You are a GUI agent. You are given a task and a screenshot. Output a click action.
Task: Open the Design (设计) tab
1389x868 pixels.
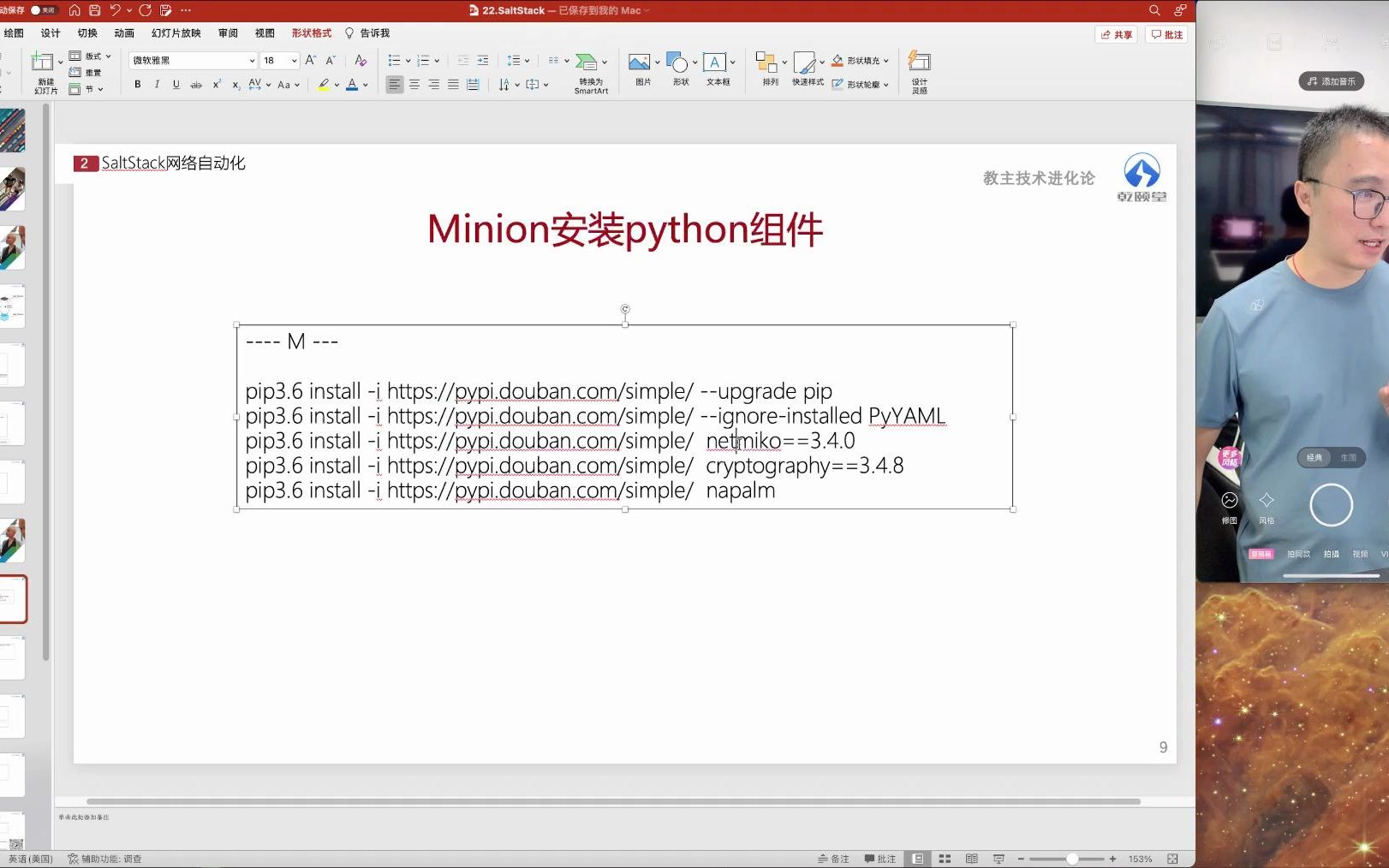pyautogui.click(x=51, y=33)
